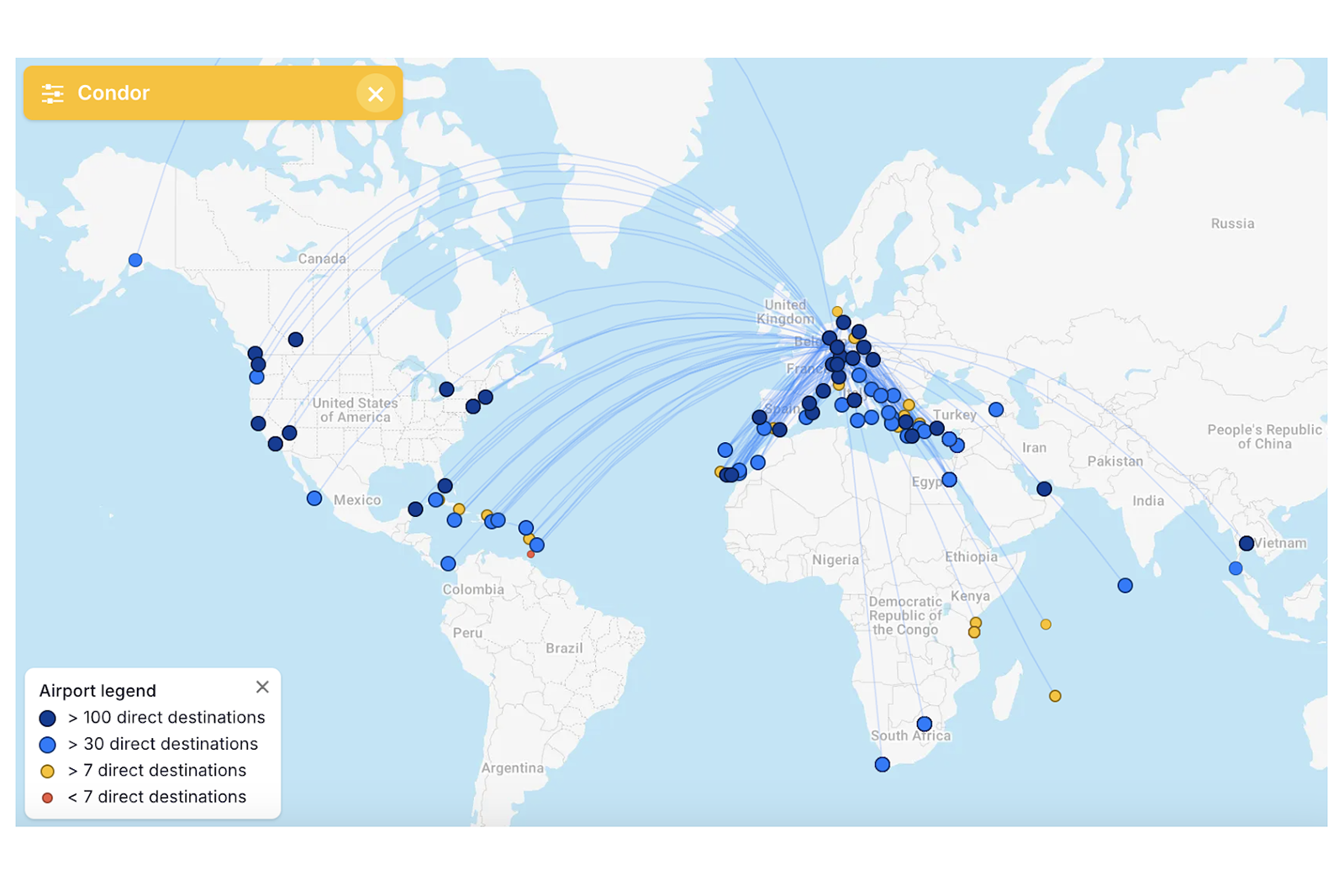Click the filter sliders icon beside Condor
Screen dimensions: 1344x896
tap(52, 93)
